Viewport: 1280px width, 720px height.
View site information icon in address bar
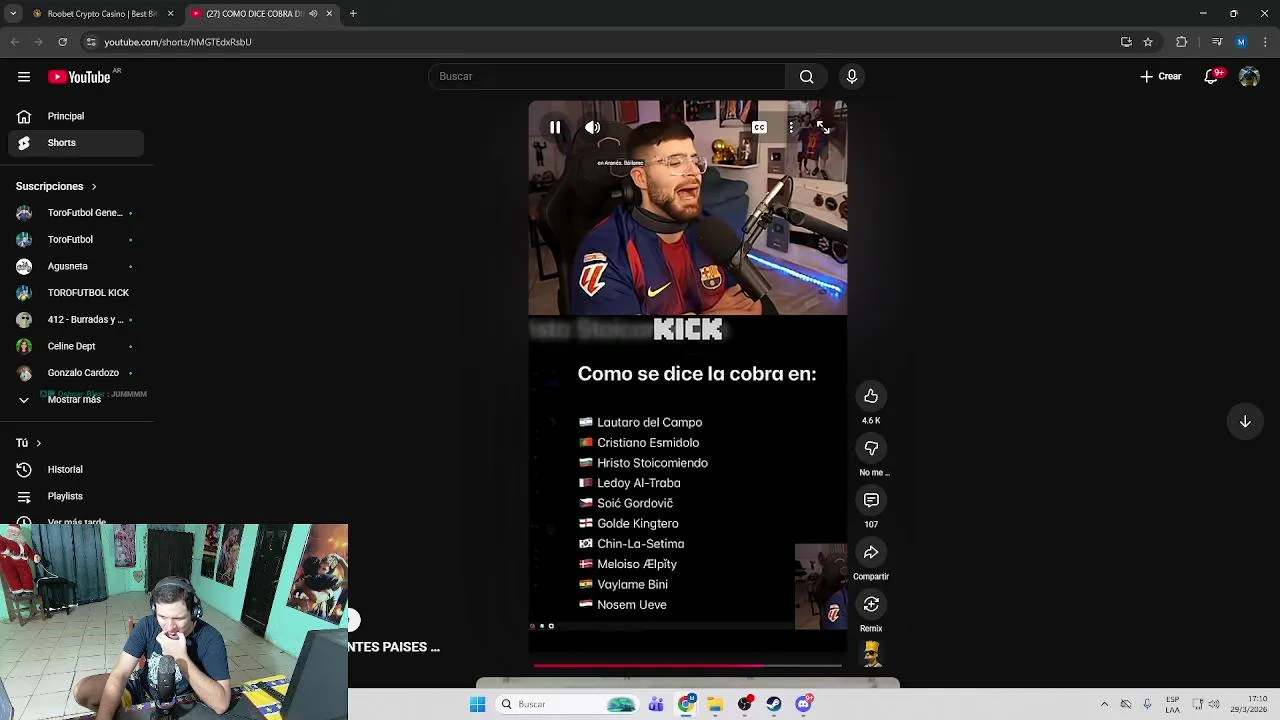[91, 42]
